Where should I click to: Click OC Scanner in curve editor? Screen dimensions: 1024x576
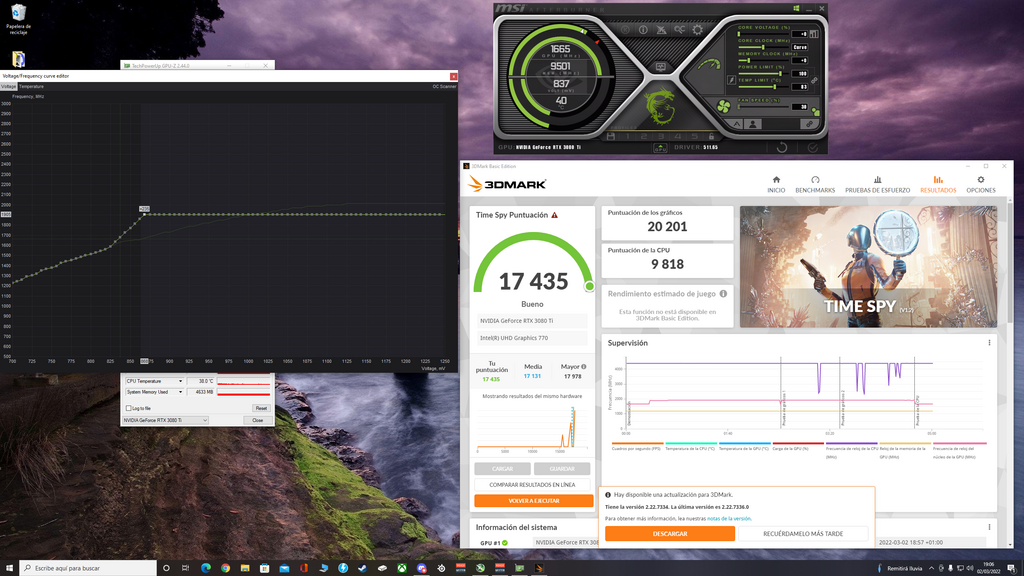(444, 86)
